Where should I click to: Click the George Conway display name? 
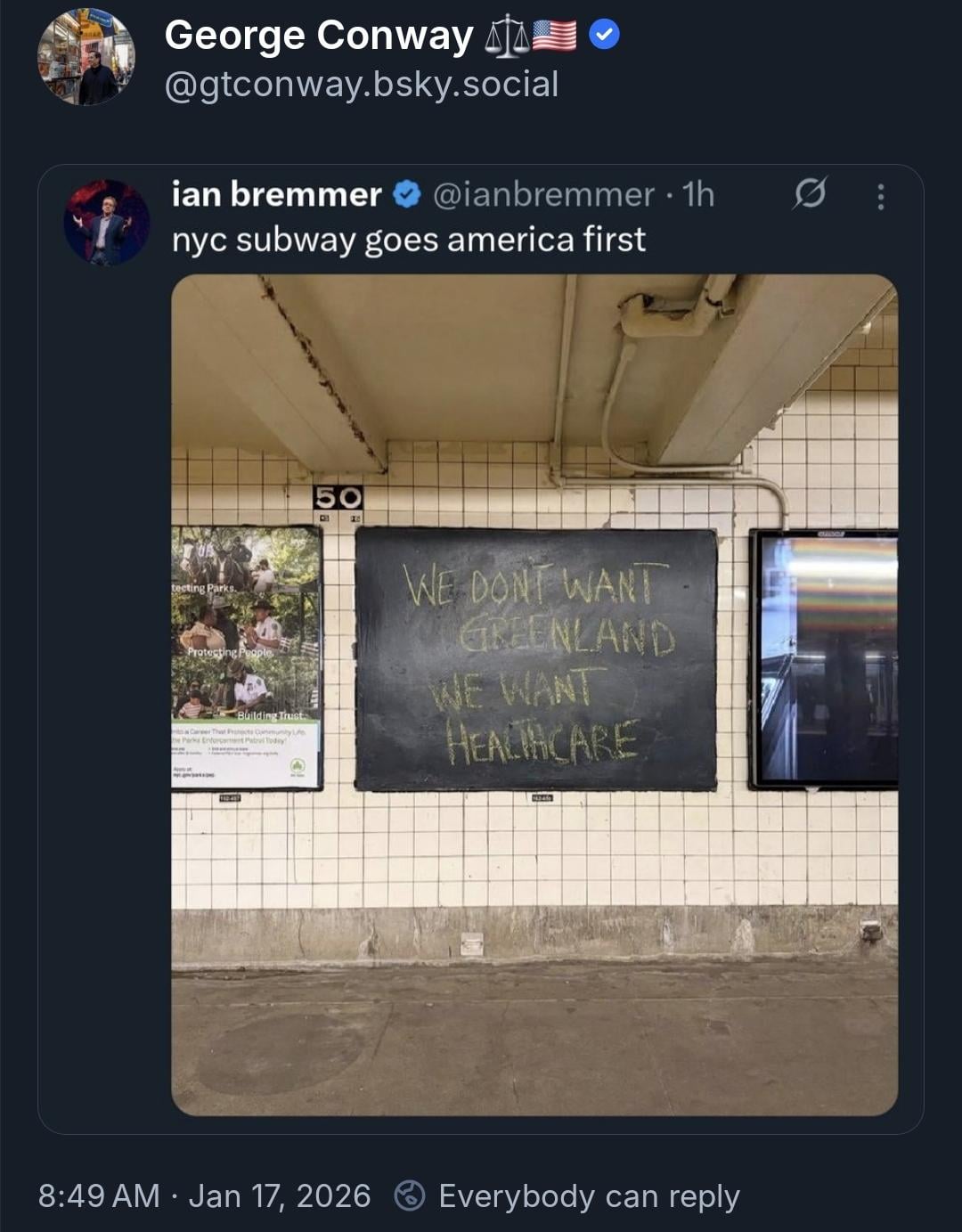(318, 36)
